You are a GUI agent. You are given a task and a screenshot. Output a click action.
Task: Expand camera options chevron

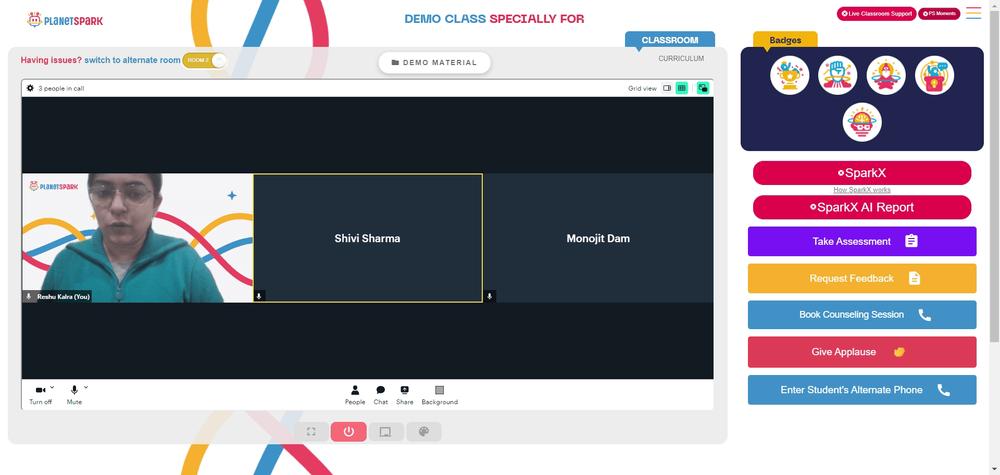pyautogui.click(x=52, y=387)
